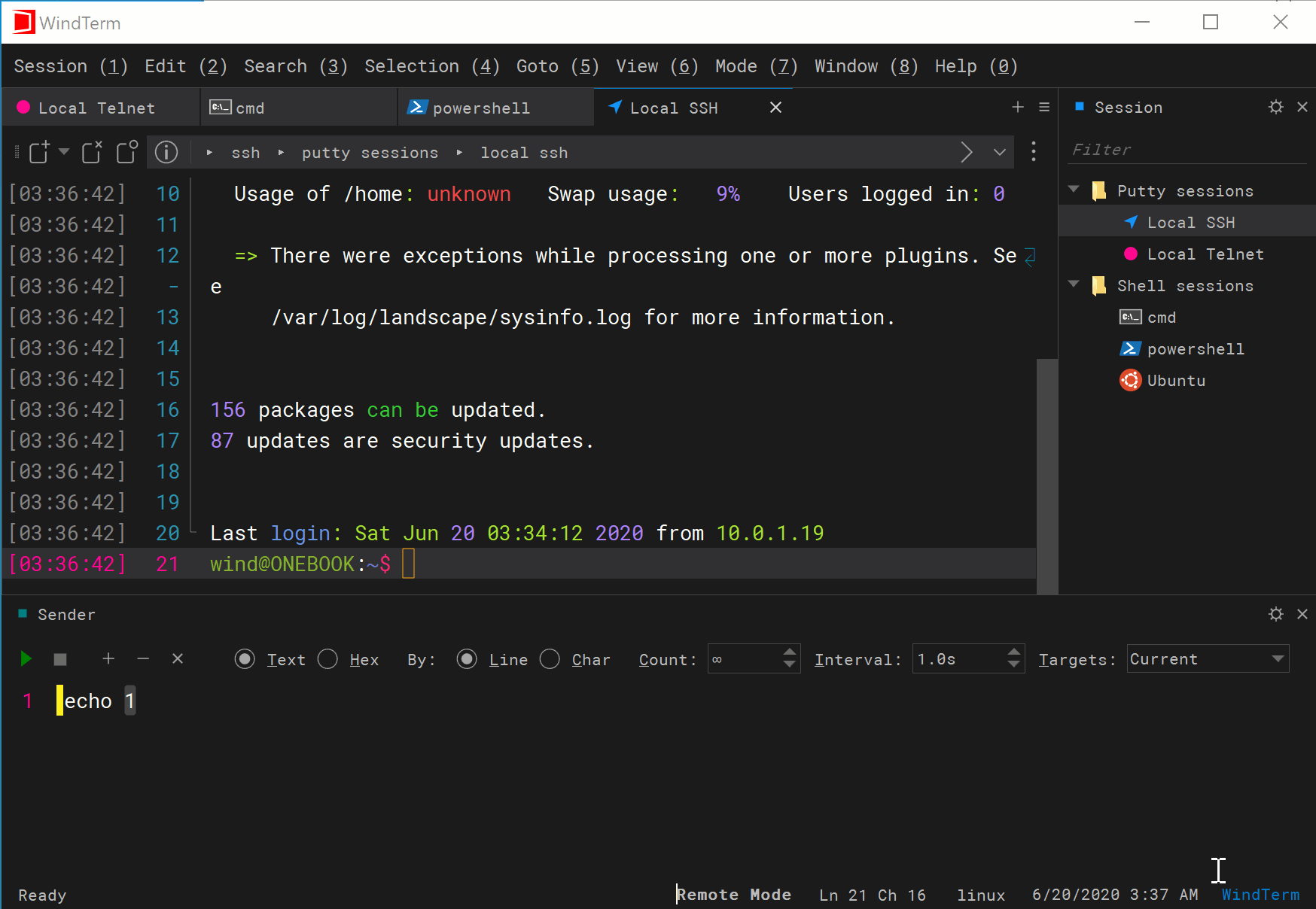
Task: Open the Search menu
Action: pos(296,66)
